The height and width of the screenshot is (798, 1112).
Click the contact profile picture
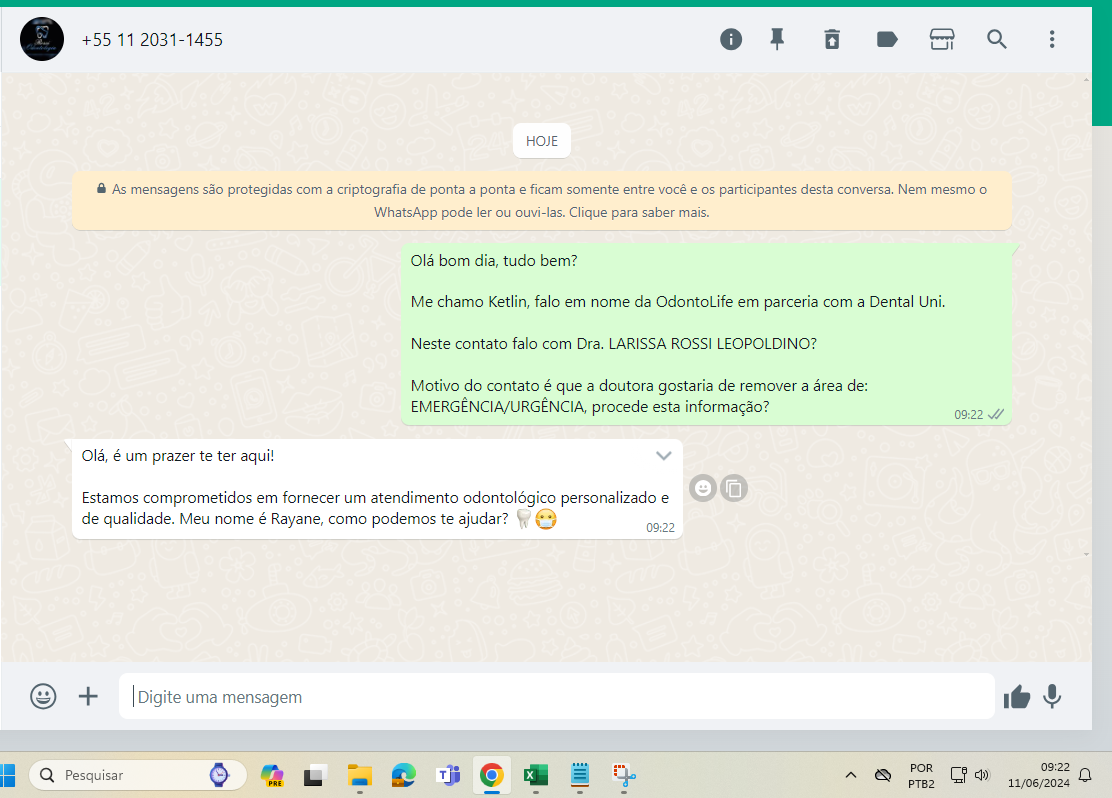tap(42, 40)
